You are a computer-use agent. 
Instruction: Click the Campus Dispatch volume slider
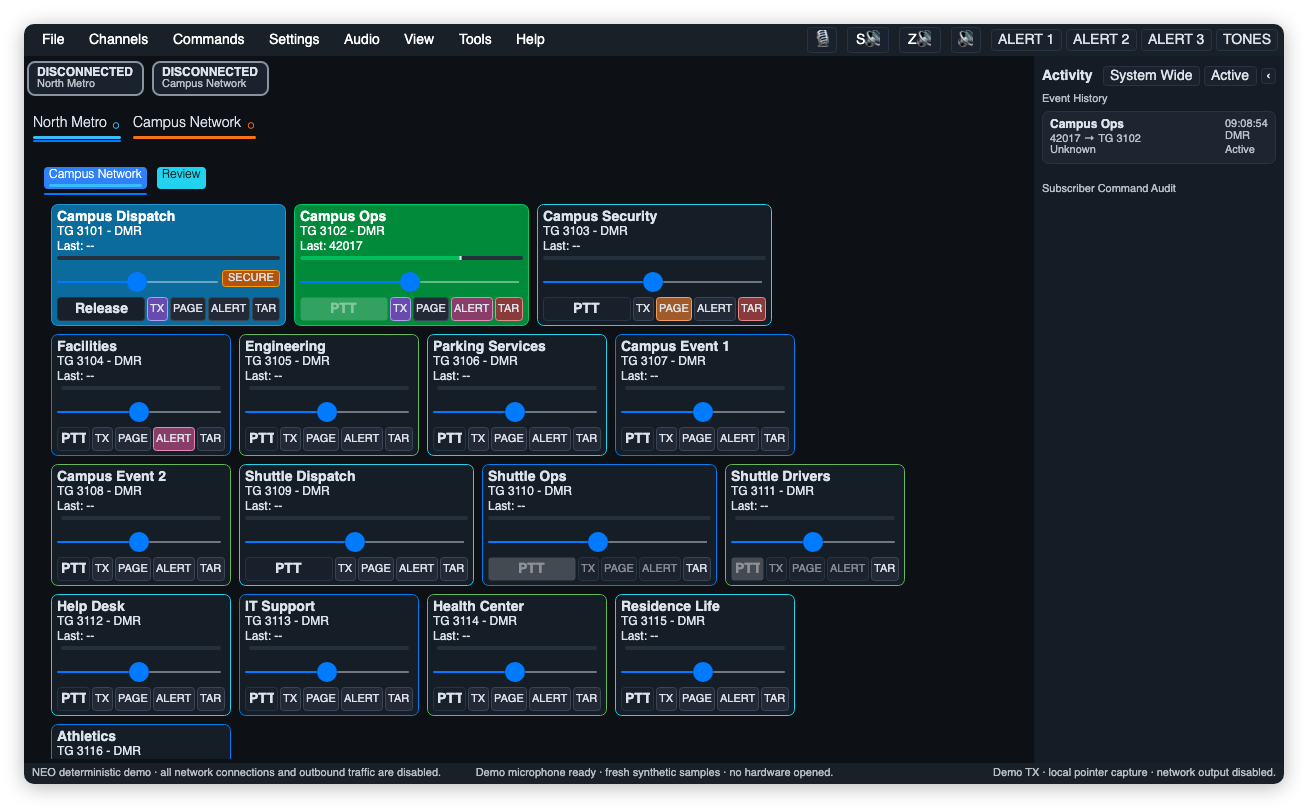[x=137, y=282]
